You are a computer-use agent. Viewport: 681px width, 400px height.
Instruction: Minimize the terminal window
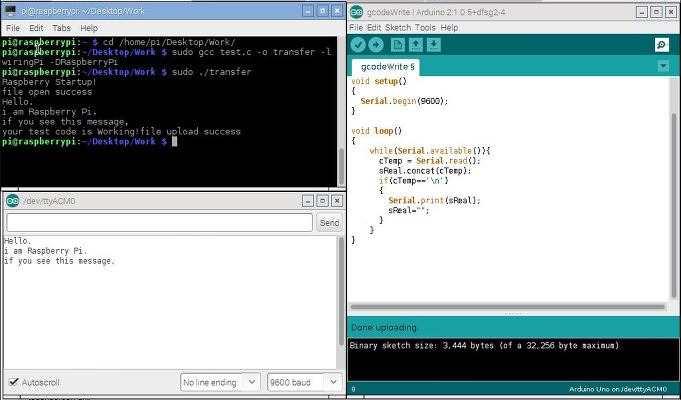pos(308,11)
